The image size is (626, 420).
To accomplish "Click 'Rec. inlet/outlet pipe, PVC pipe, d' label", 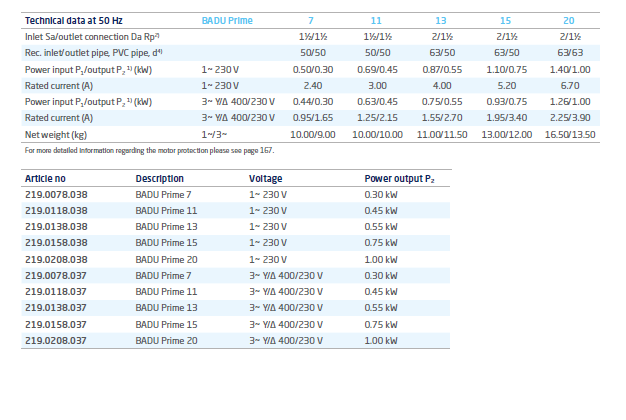I will pos(93,53).
